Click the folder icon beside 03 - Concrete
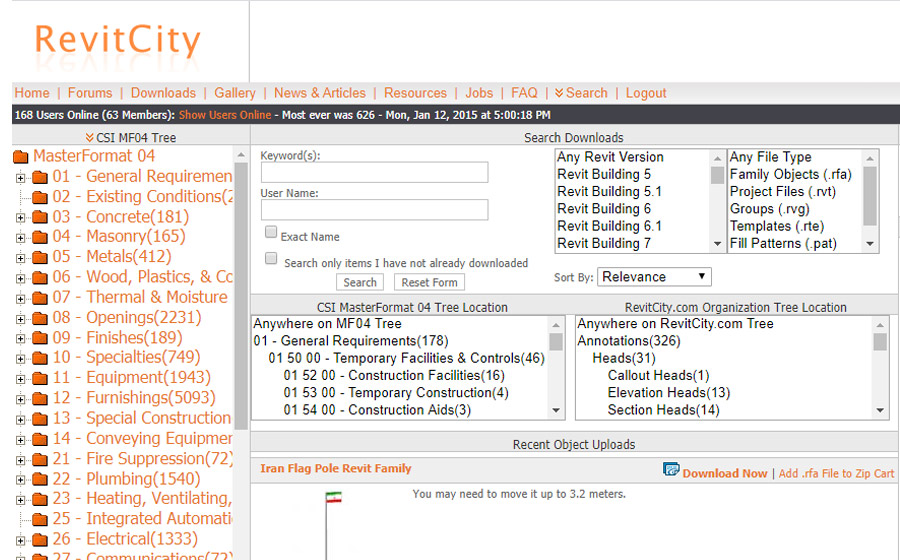900x560 pixels. (40, 218)
